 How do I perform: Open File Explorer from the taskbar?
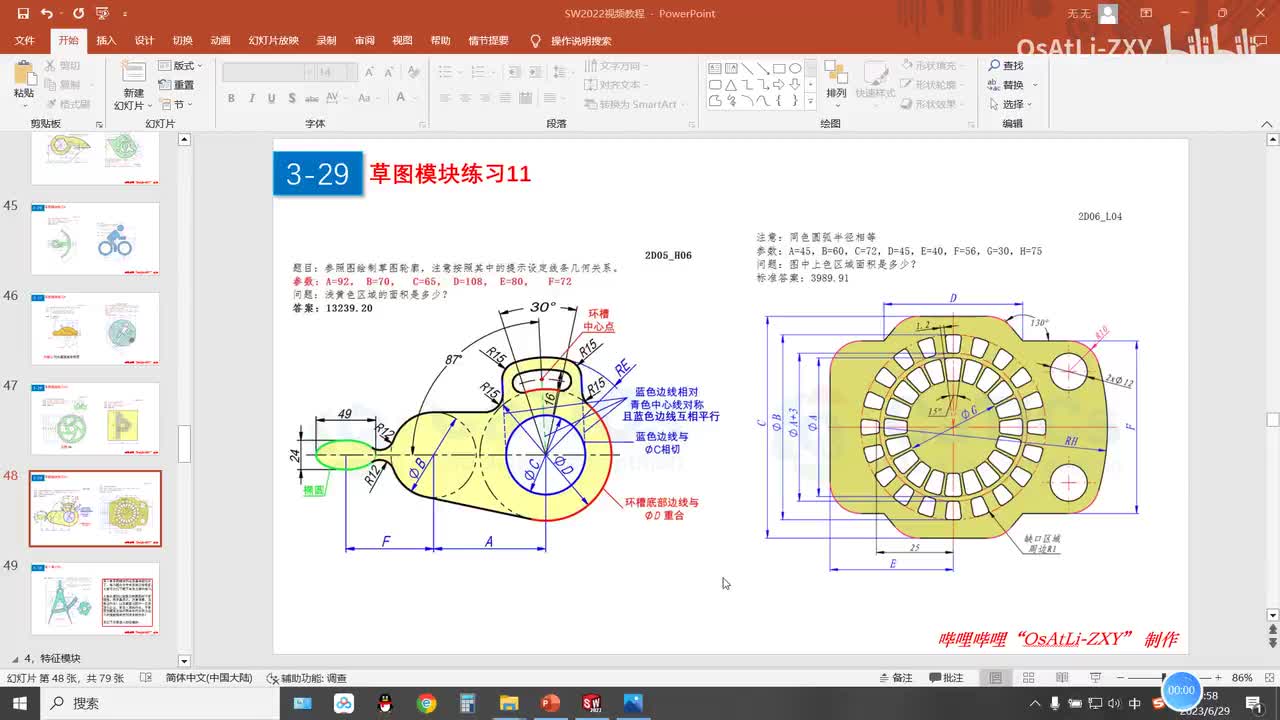[x=509, y=703]
